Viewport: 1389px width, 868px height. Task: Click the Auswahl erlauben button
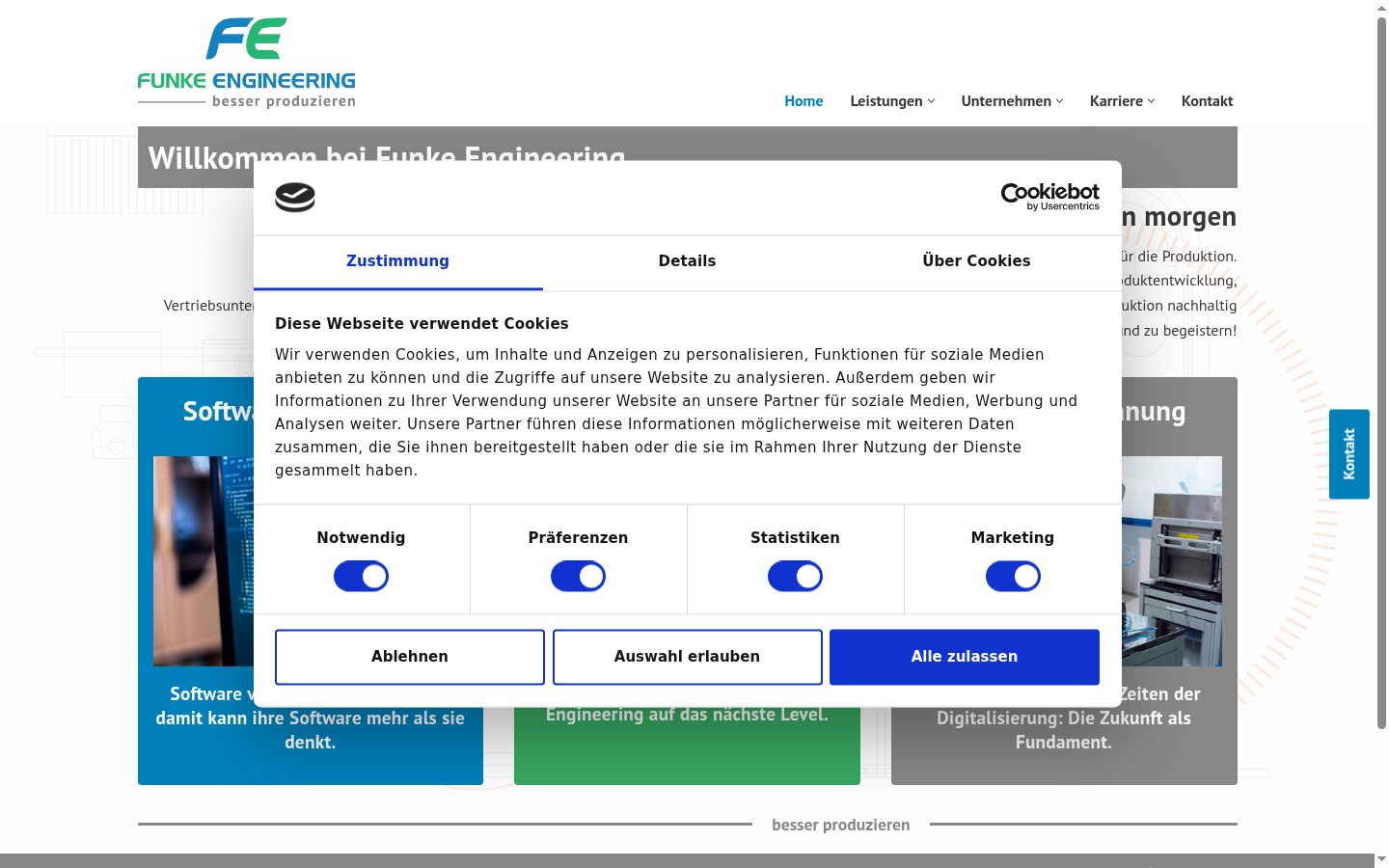[687, 657]
